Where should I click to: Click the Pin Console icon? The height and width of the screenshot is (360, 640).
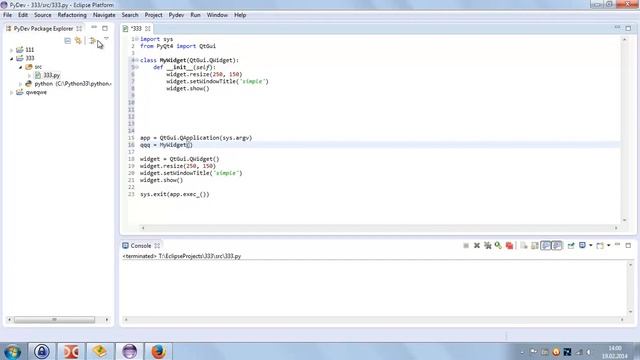571,246
